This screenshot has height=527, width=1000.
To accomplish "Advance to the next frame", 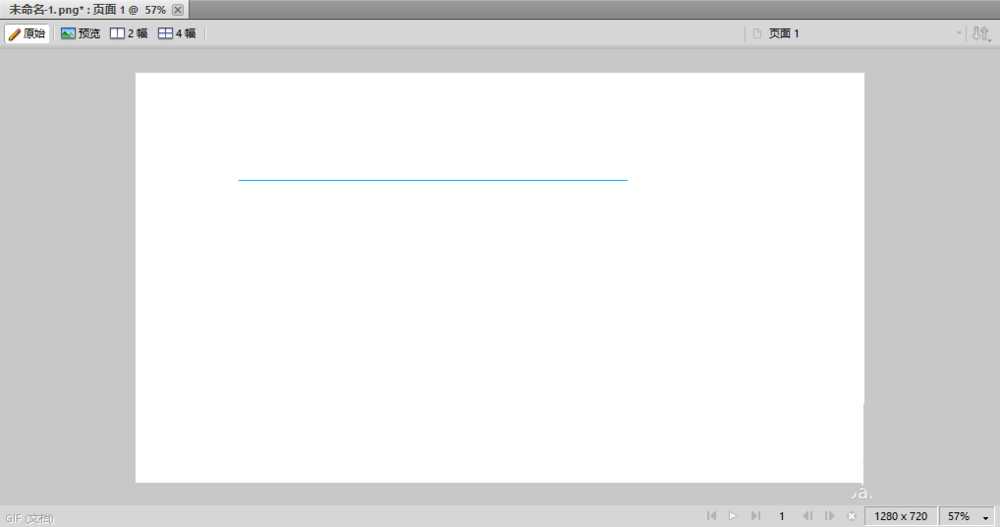I will (x=829, y=516).
